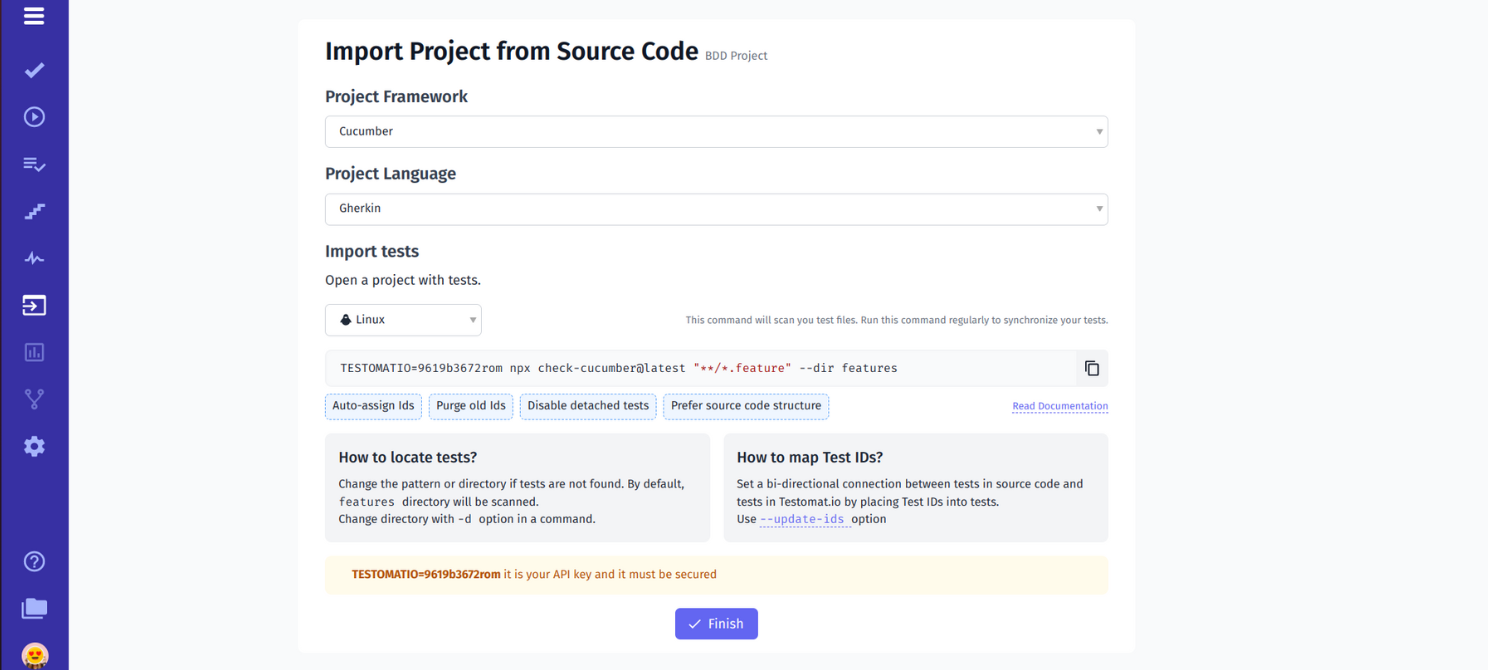Expand the Gherkin language dropdown
Image resolution: width=1488 pixels, height=670 pixels.
point(715,208)
